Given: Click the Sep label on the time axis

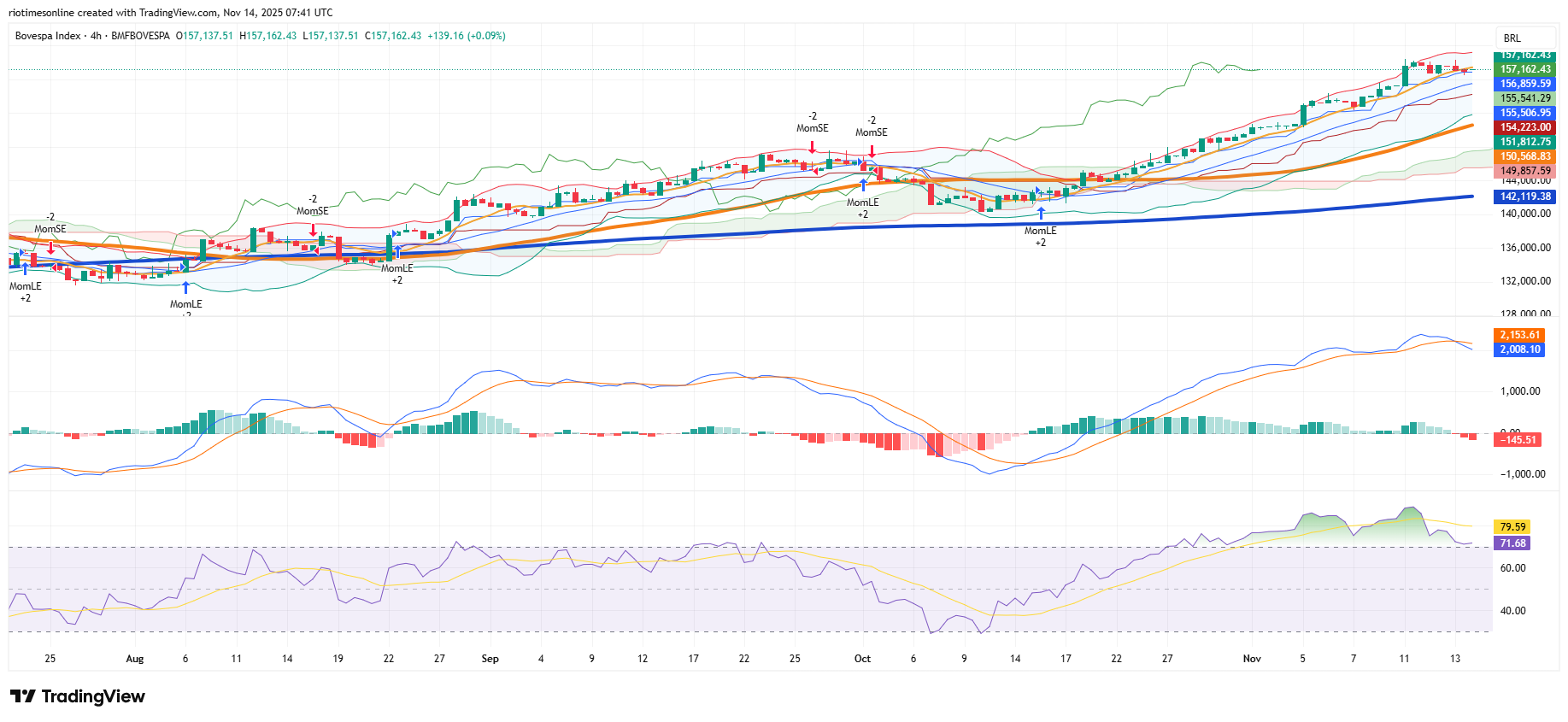Looking at the screenshot, I should coord(490,659).
